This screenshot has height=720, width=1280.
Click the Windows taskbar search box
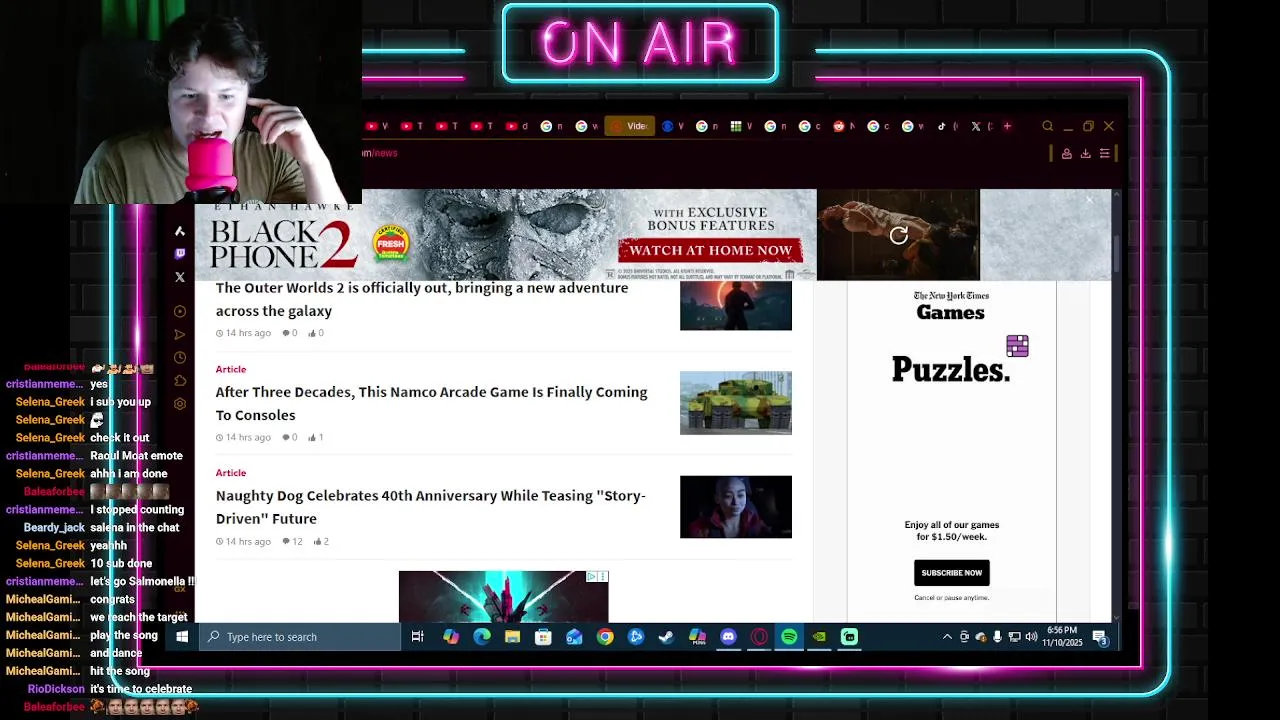click(x=300, y=637)
